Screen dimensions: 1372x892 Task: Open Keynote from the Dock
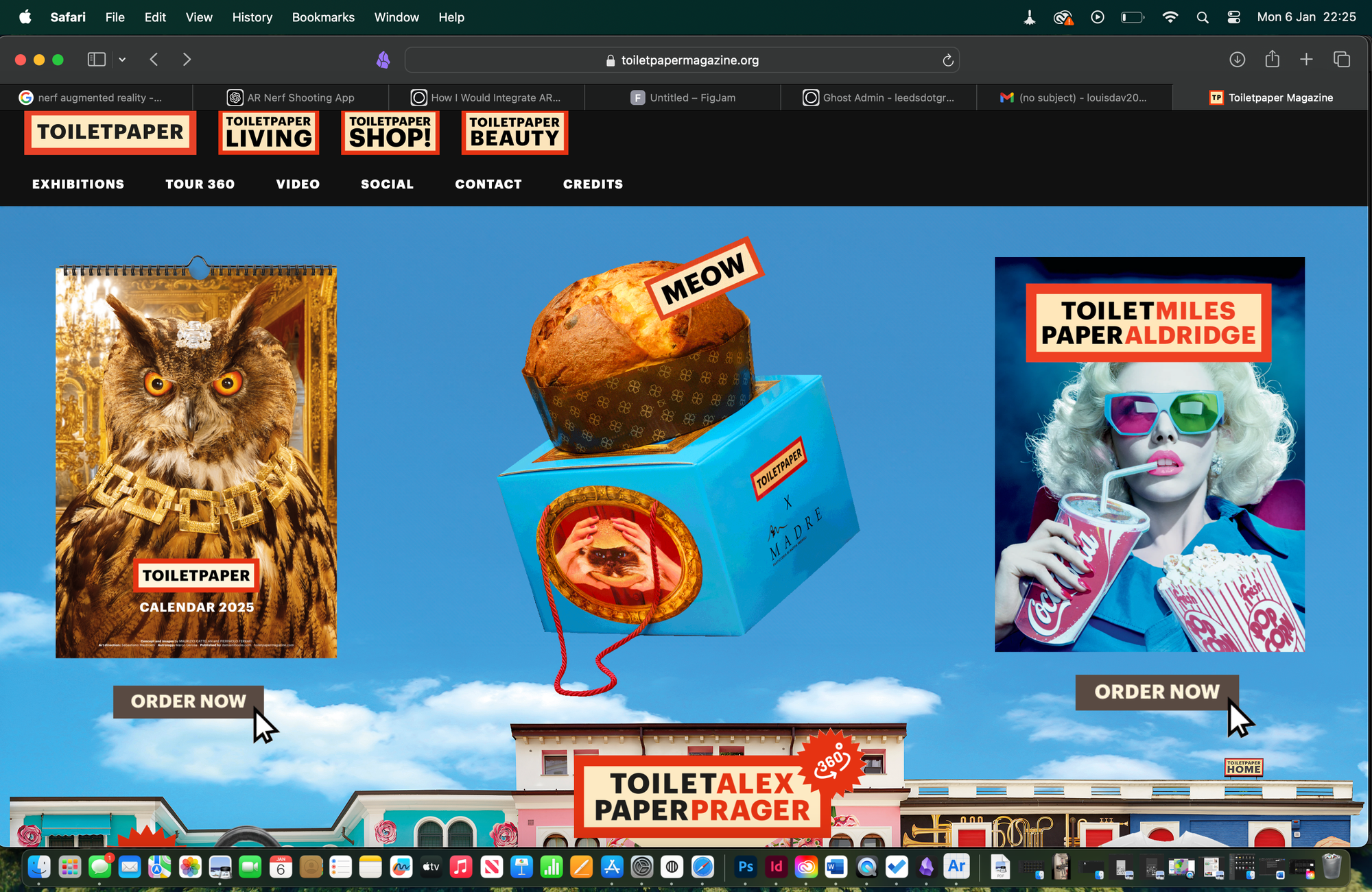coord(521,867)
